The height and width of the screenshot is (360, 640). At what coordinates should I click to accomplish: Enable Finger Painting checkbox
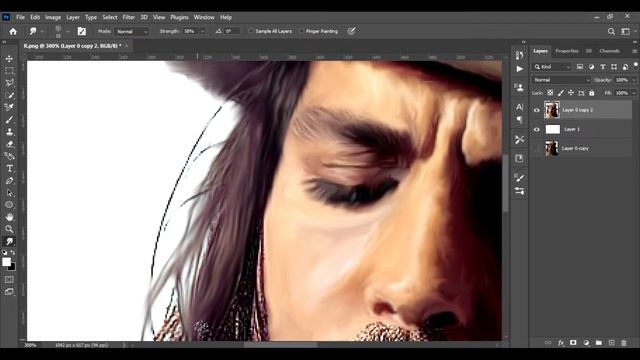(302, 31)
